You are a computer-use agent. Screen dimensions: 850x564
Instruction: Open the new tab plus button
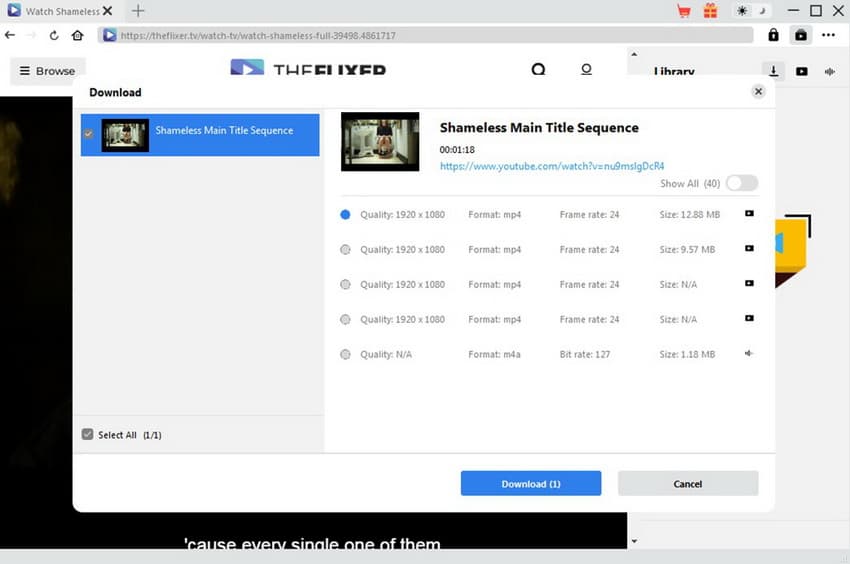(138, 11)
